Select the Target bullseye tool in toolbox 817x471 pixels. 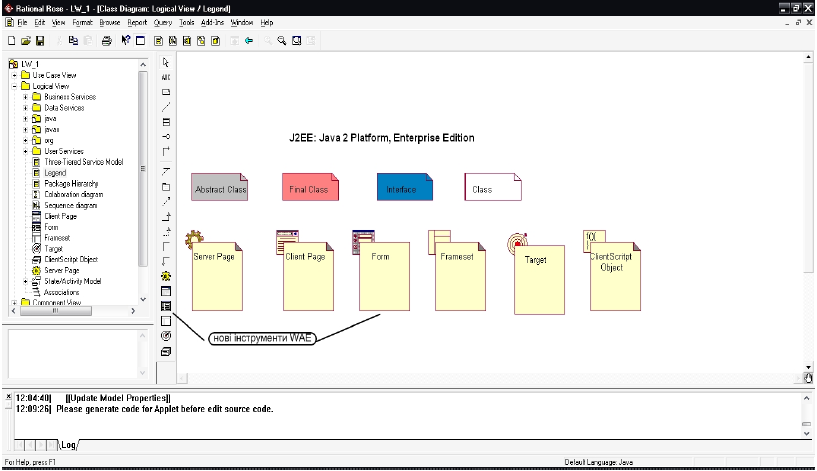point(166,336)
